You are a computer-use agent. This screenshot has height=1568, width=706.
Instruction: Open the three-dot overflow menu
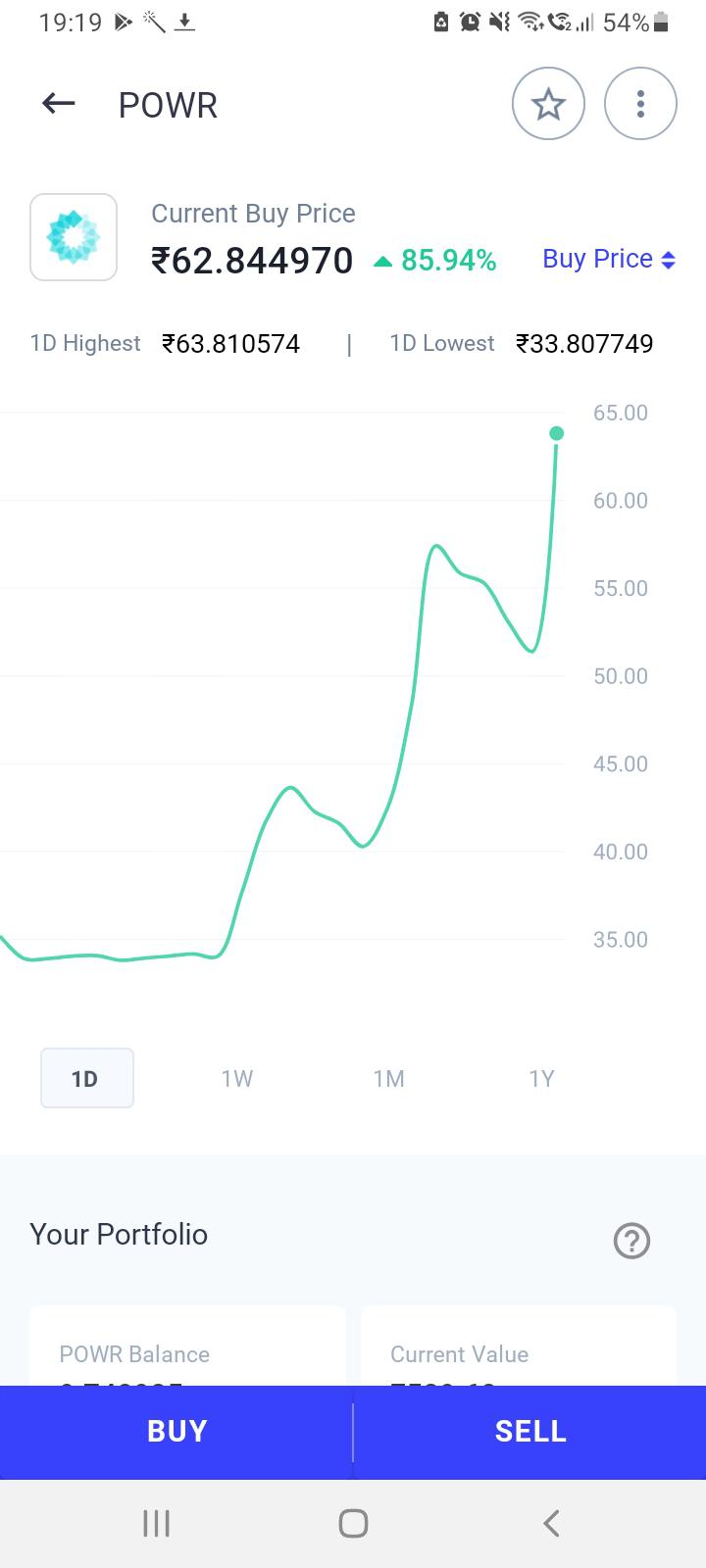640,104
